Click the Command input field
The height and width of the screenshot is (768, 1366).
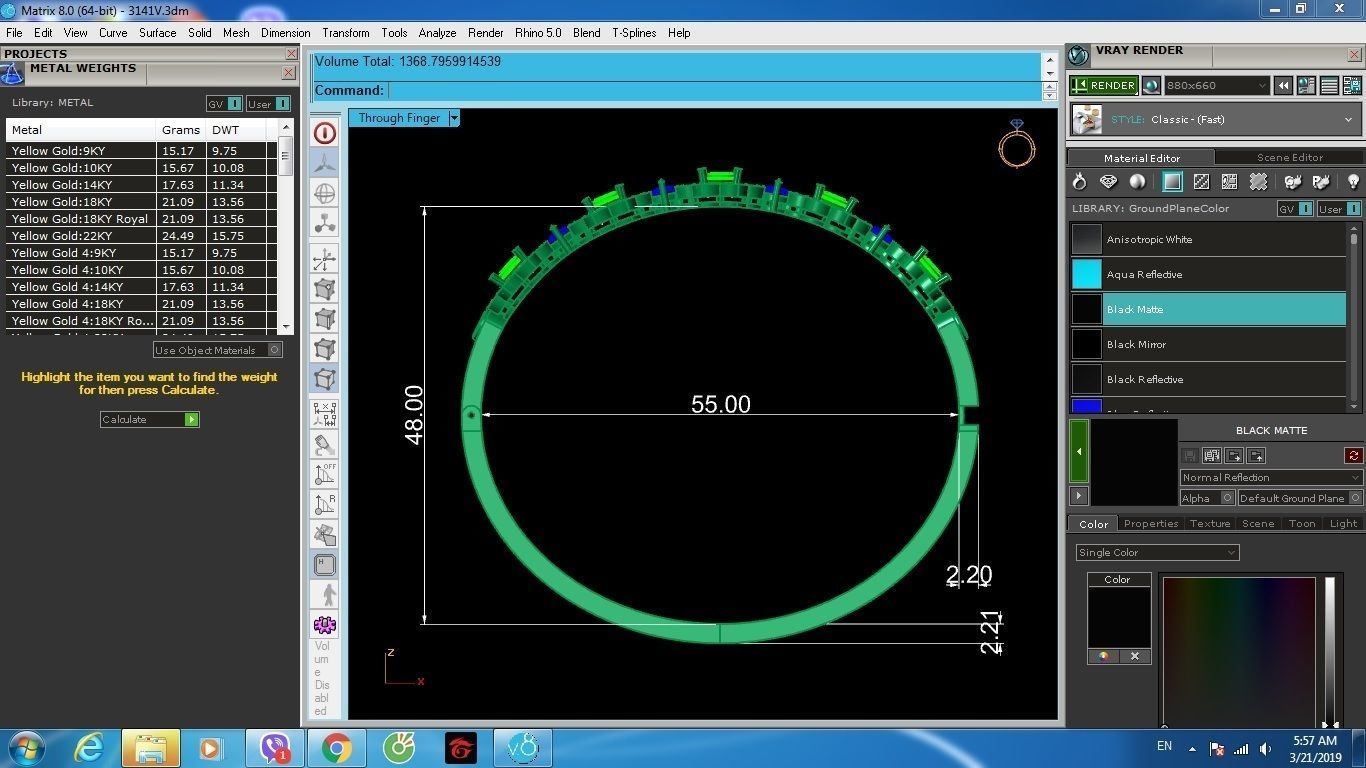714,90
